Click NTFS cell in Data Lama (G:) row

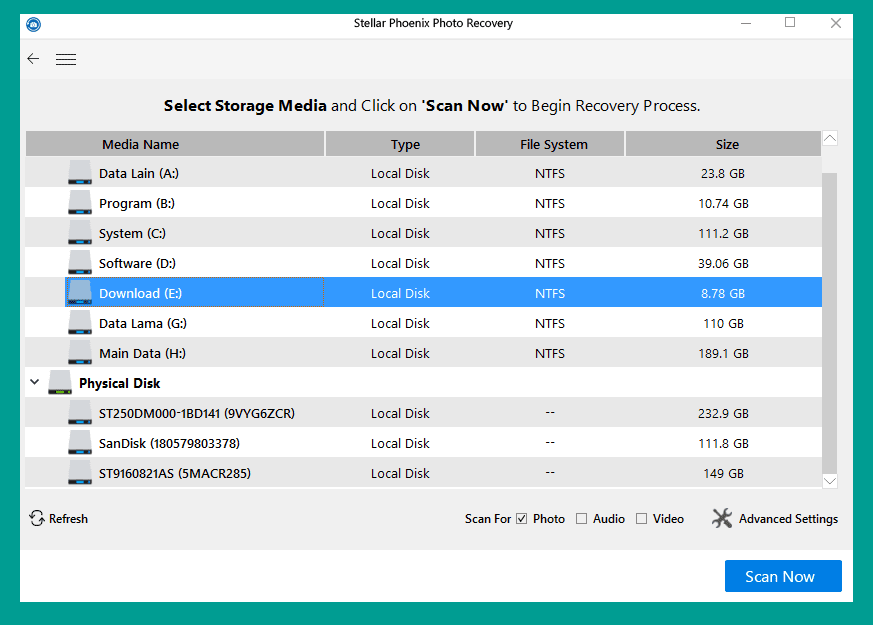click(x=550, y=323)
